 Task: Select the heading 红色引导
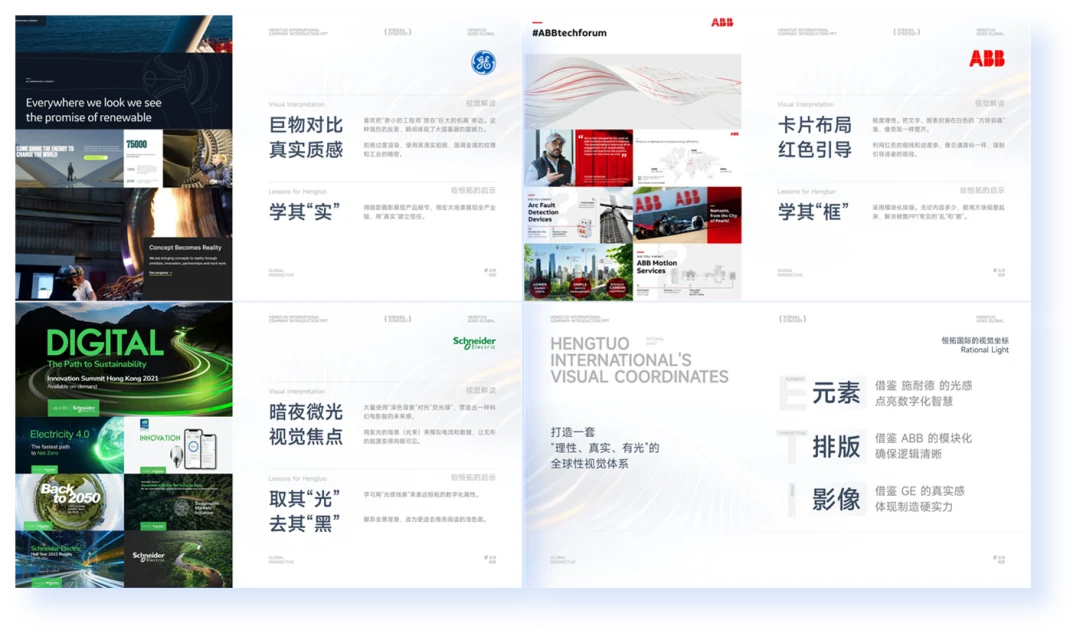point(815,149)
